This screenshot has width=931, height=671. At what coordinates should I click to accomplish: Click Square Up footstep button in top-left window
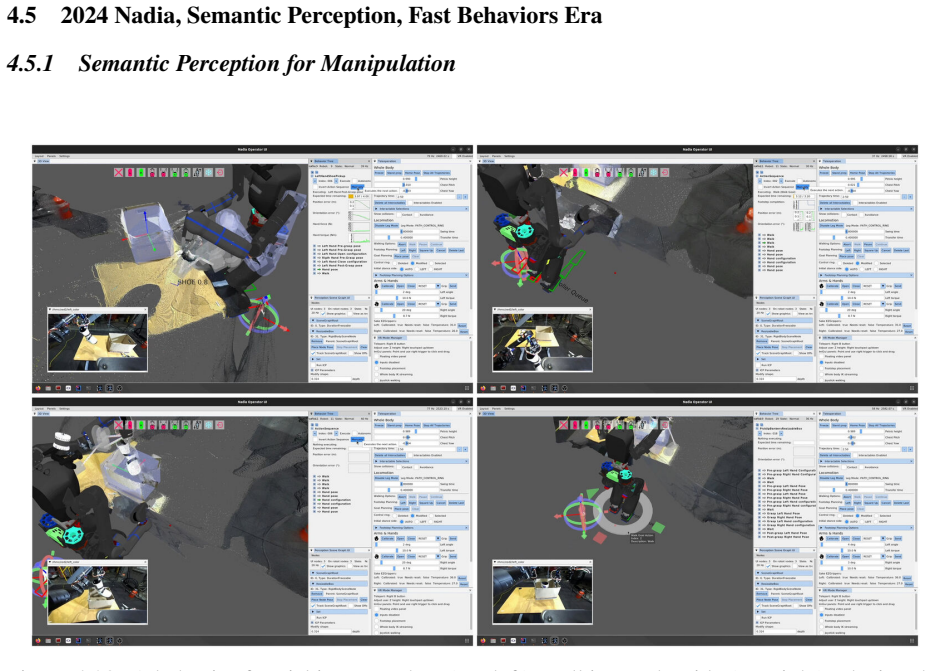tap(426, 251)
